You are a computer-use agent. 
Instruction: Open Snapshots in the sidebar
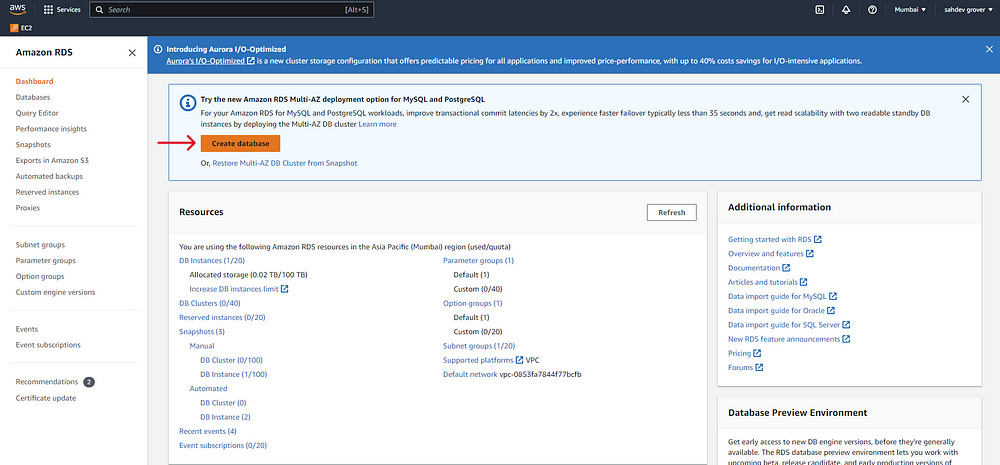pos(33,145)
